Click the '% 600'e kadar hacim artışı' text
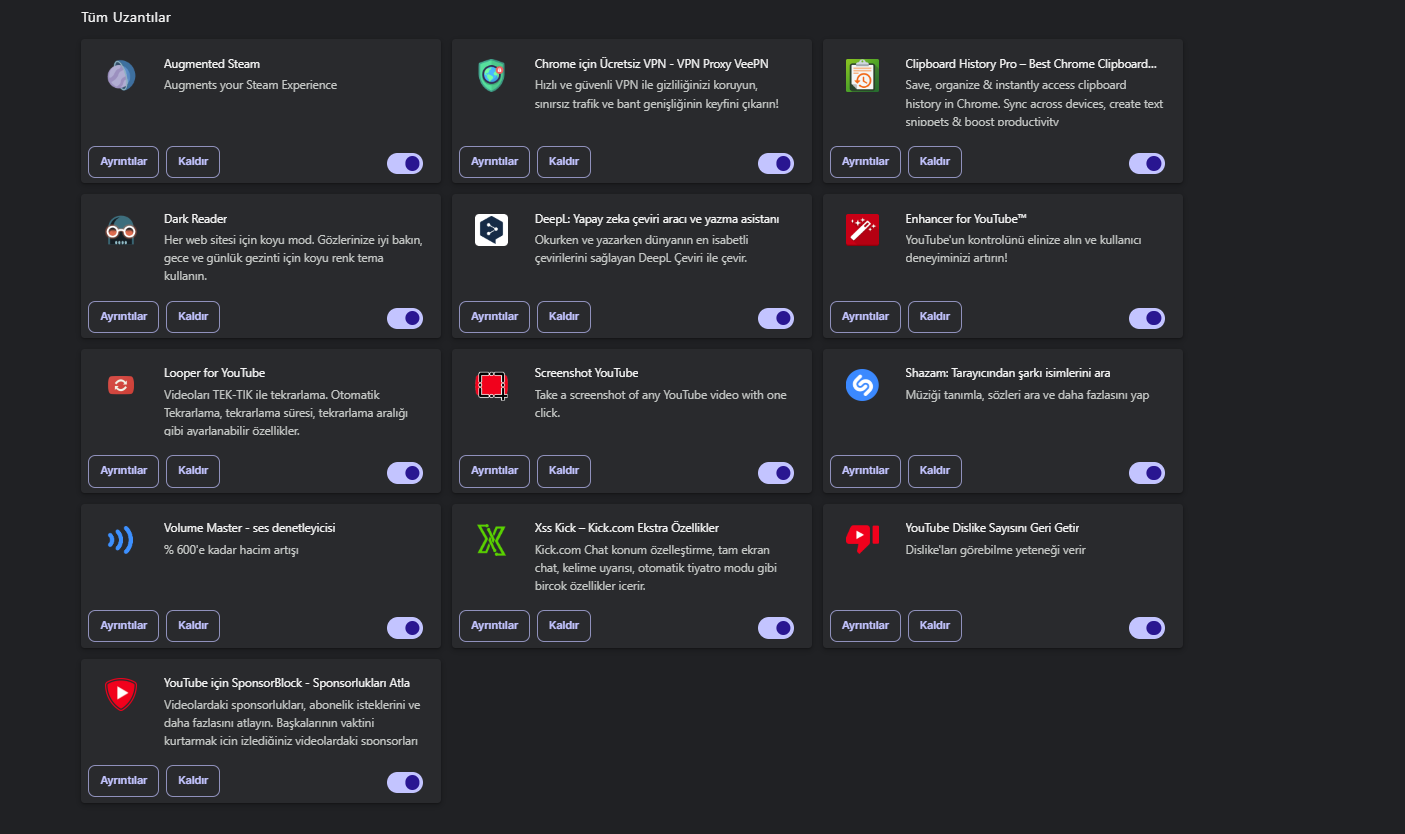 231,550
